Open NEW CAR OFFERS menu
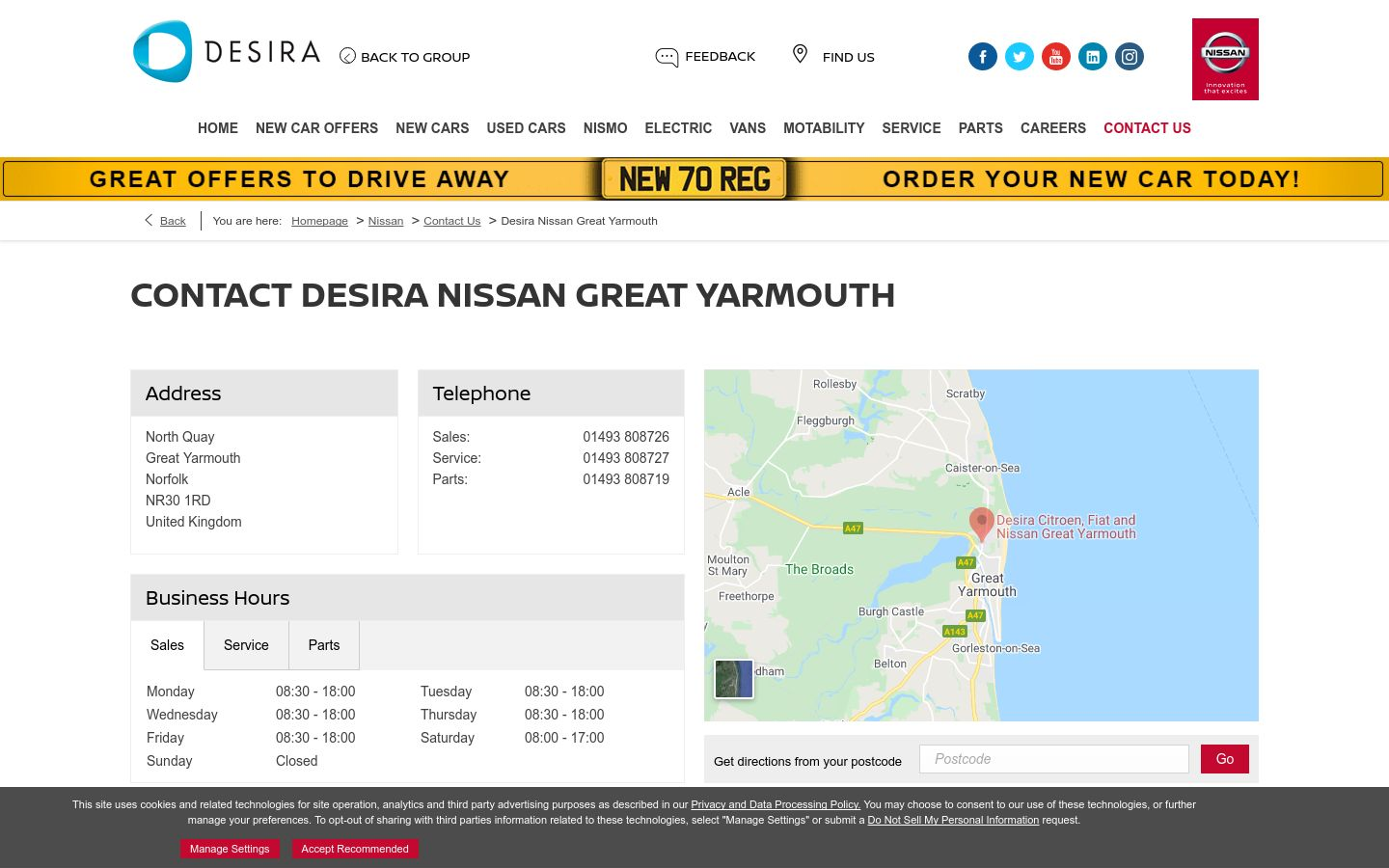 316,128
